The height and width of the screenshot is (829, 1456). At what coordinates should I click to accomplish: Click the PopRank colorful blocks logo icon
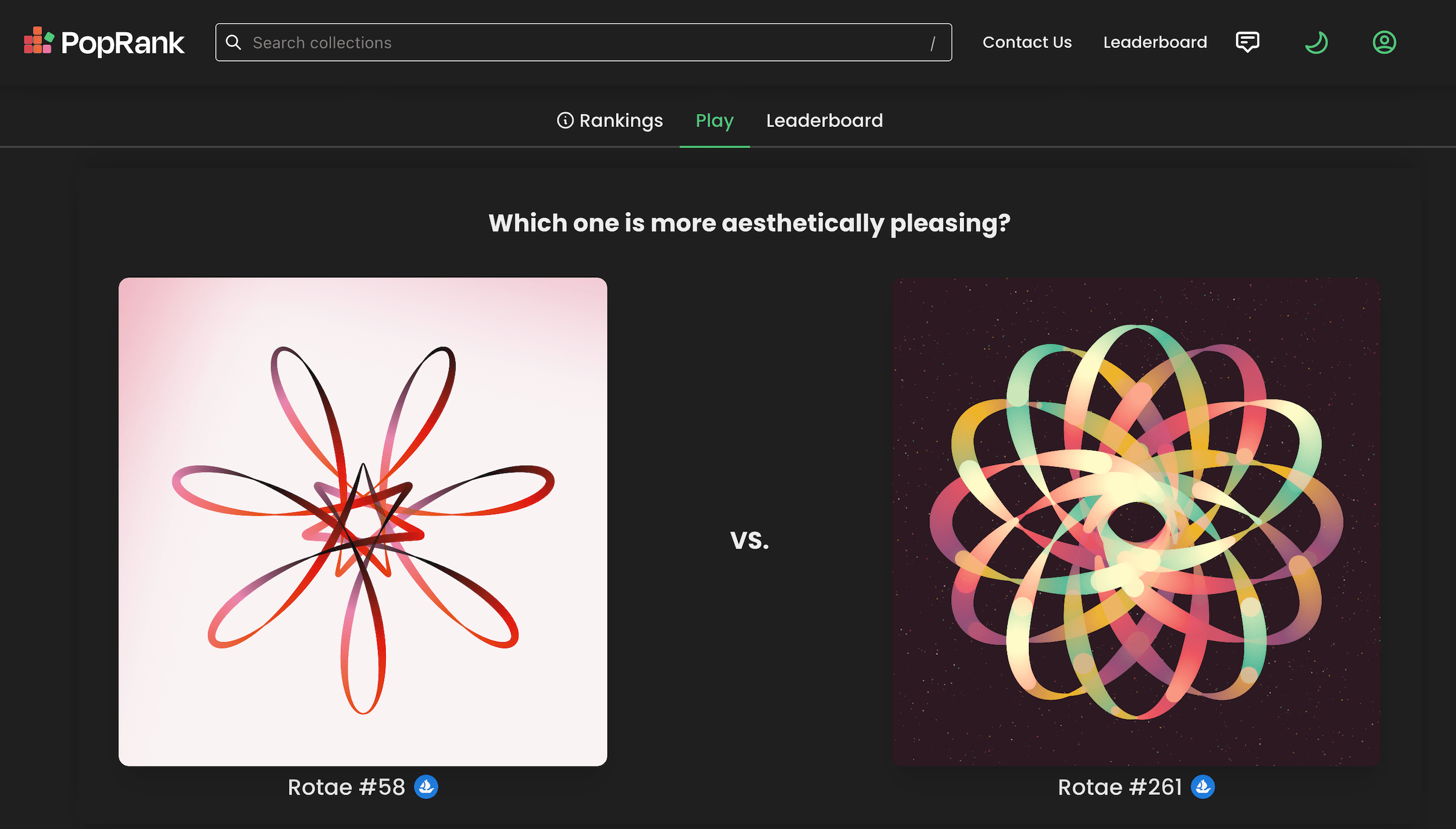click(x=38, y=41)
